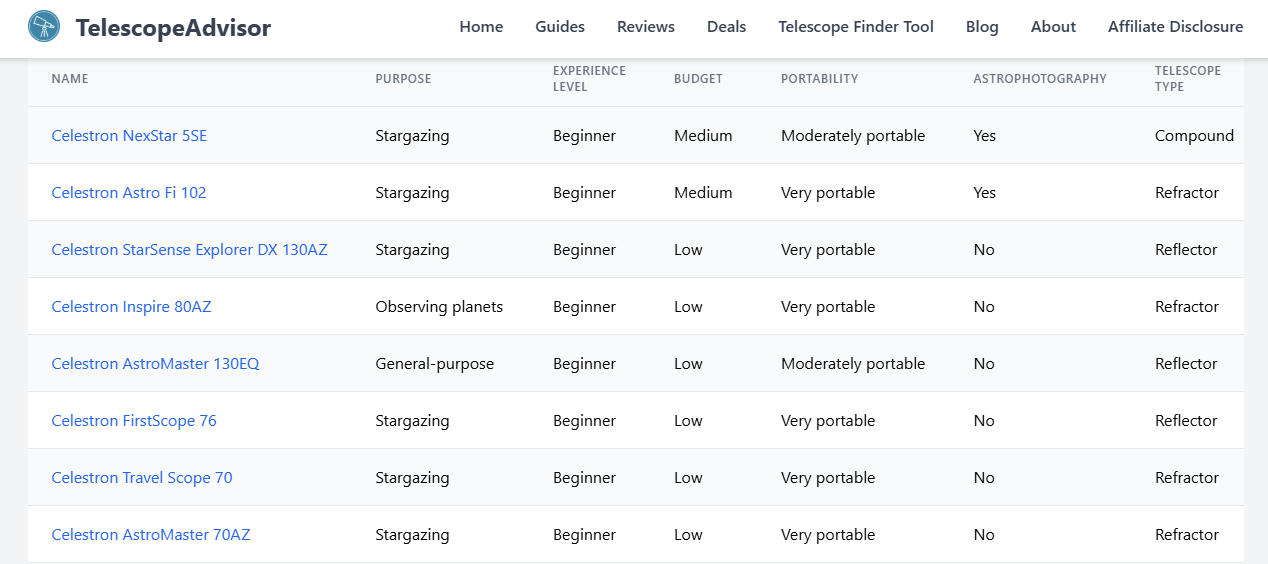Select Deals in the navigation bar

click(726, 27)
